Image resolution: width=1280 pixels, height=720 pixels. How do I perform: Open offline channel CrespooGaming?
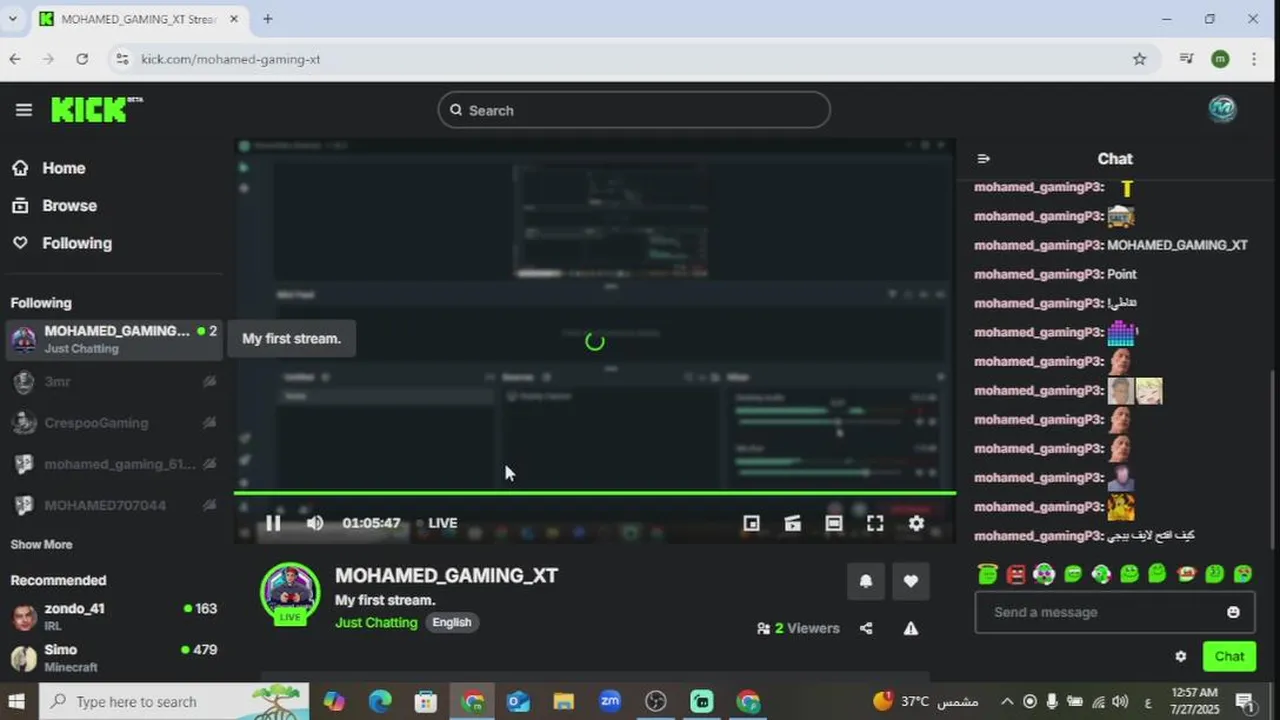113,423
